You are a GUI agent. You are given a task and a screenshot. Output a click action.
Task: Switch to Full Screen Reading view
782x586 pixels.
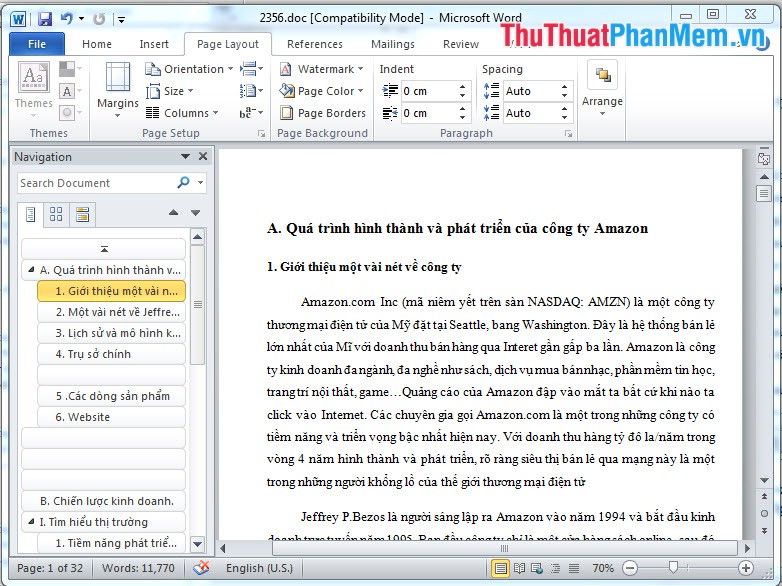[x=519, y=568]
